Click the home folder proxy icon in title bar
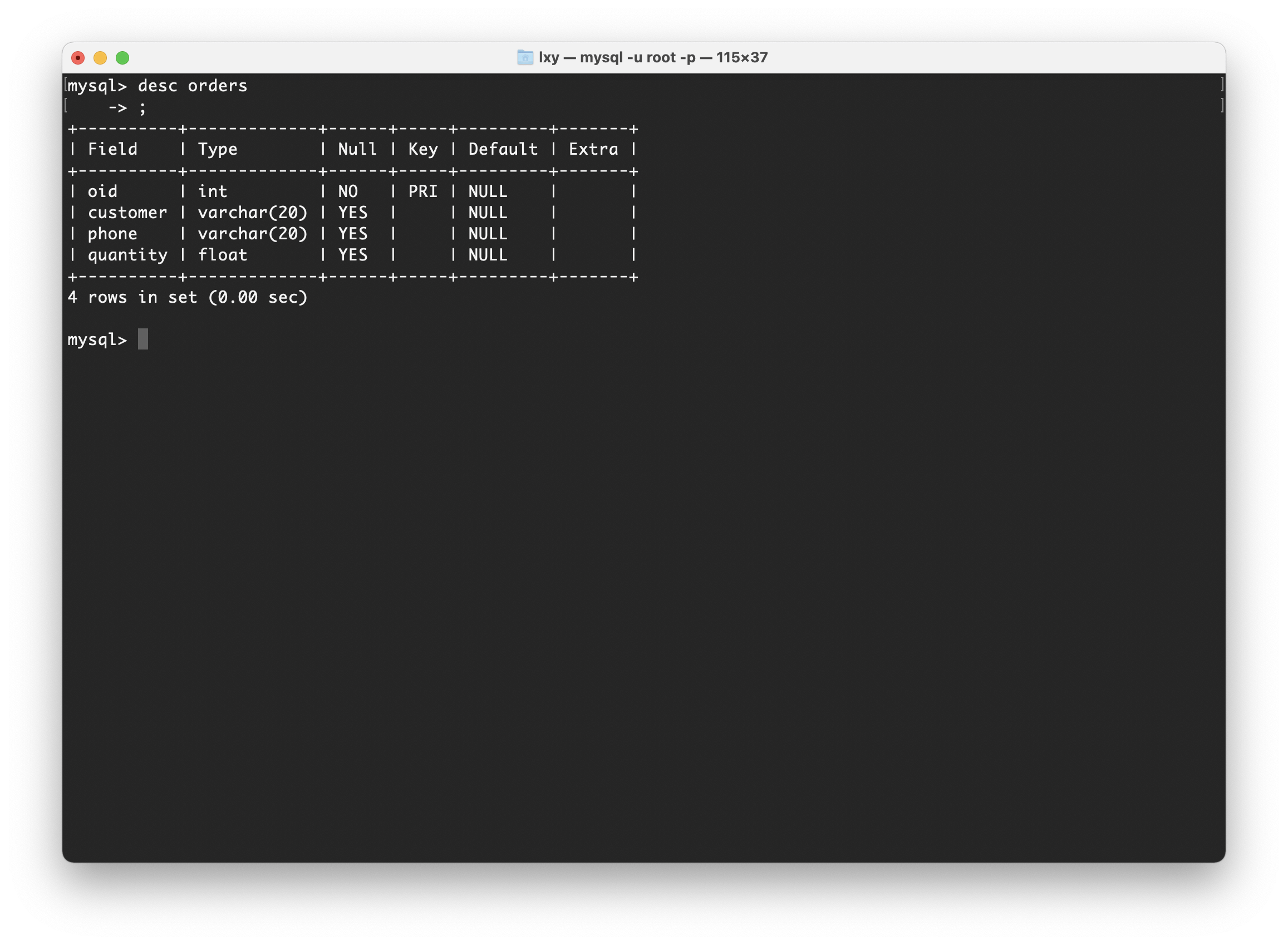 tap(525, 57)
